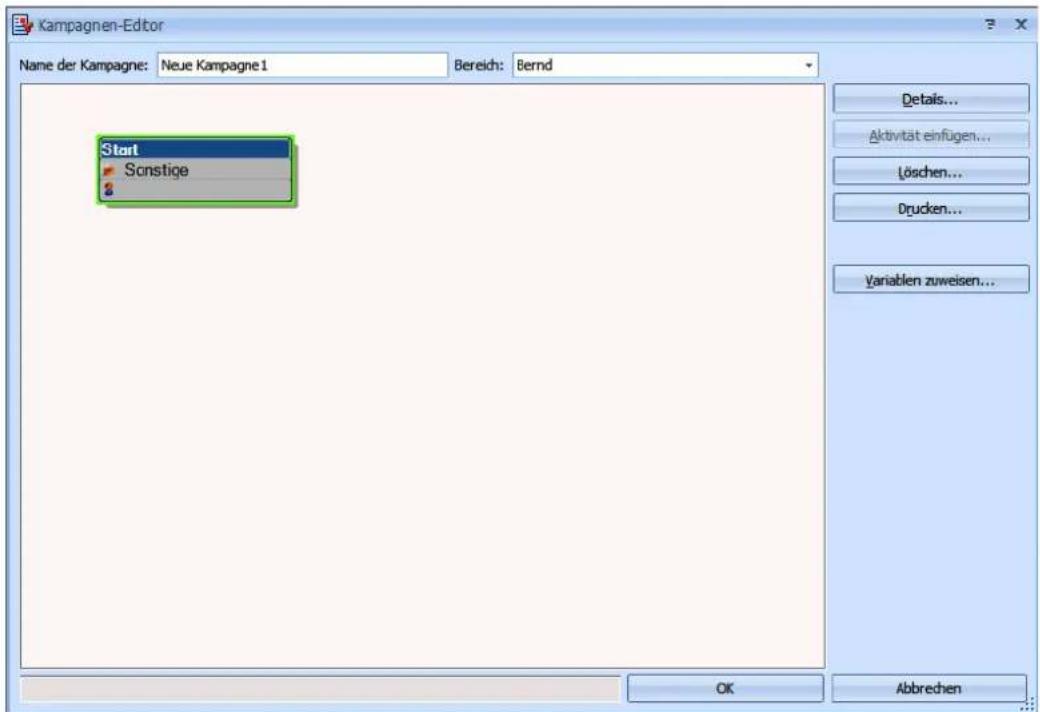Click the Aktivität einfügen button

tap(931, 136)
